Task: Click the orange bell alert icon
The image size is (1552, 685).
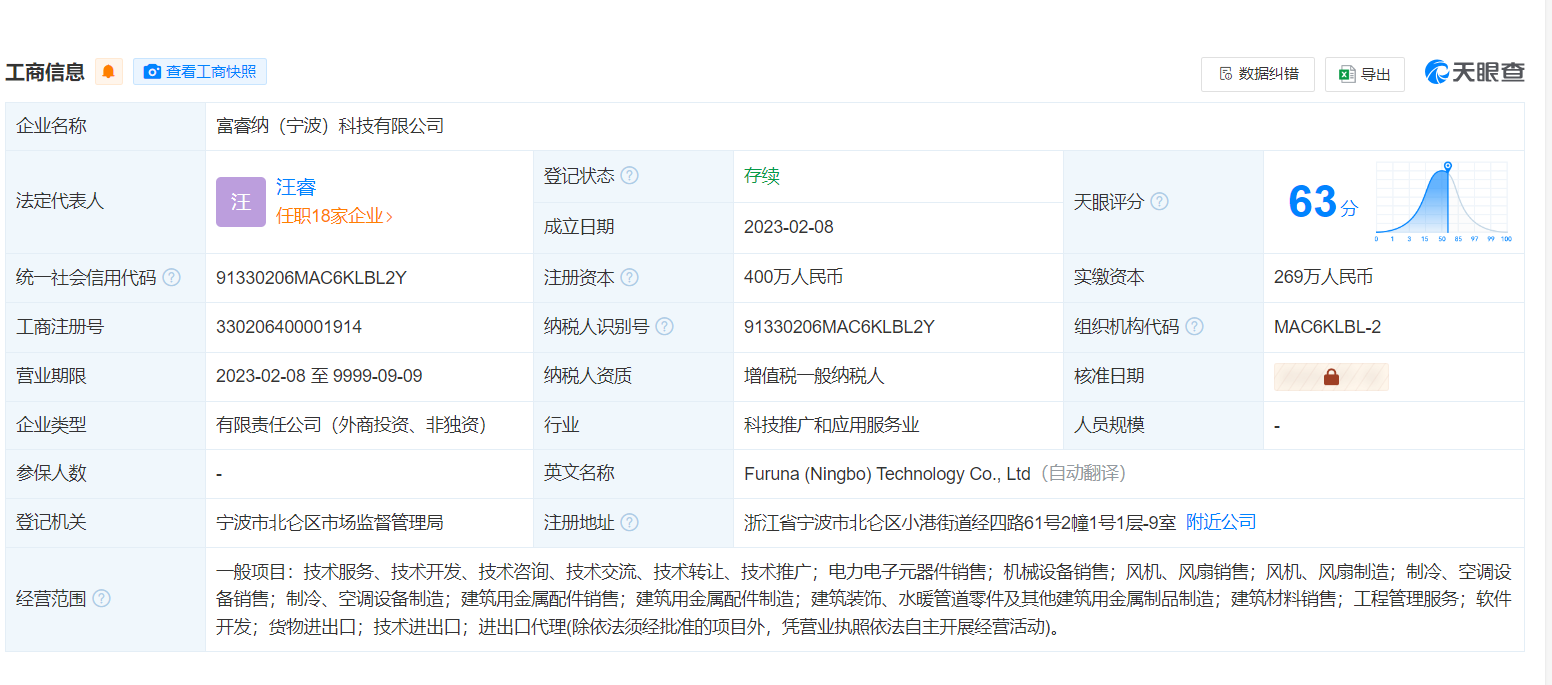Action: tap(109, 72)
